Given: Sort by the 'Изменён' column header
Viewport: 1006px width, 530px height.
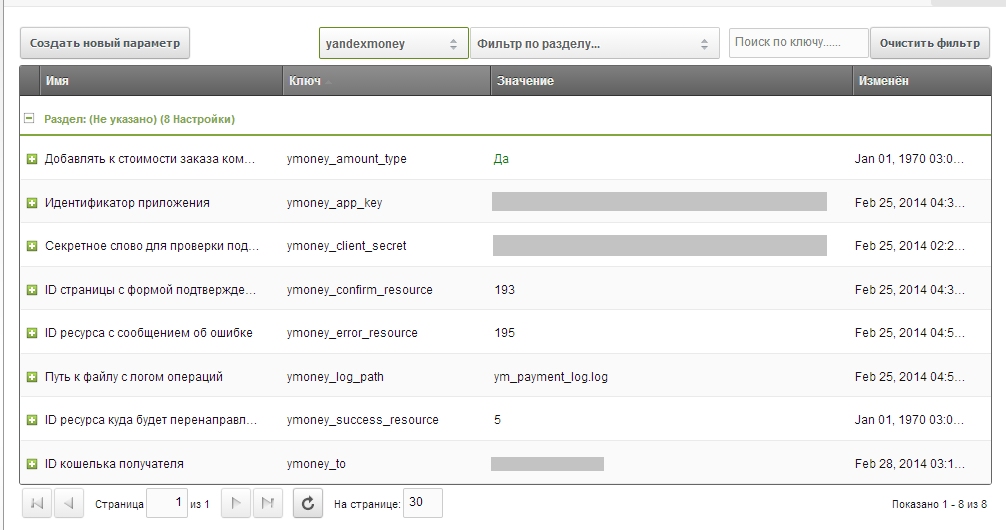Looking at the screenshot, I should [x=883, y=81].
